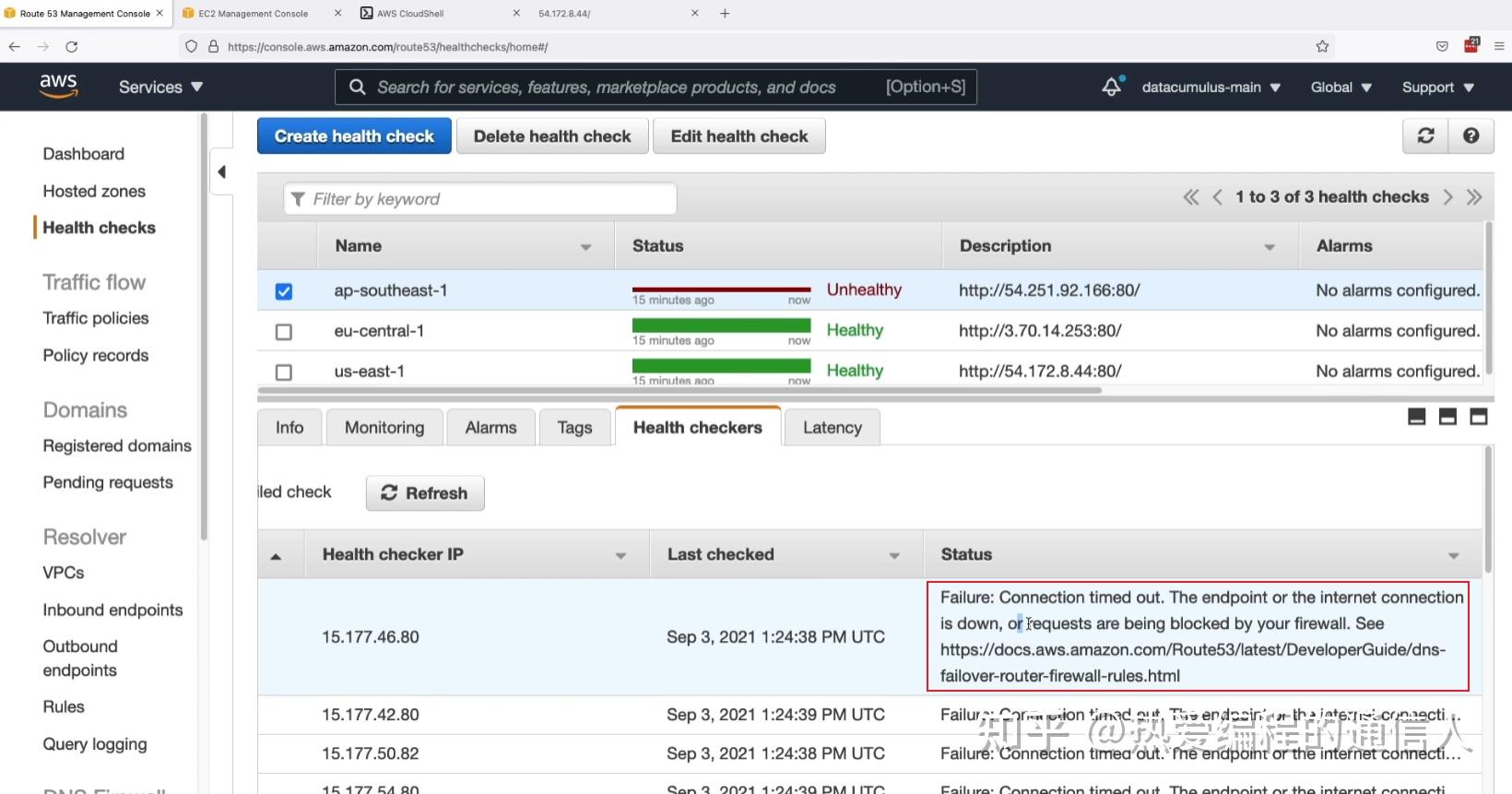Open the red extension icon
Screen dimensions: 1512x794
[x=1471, y=45]
